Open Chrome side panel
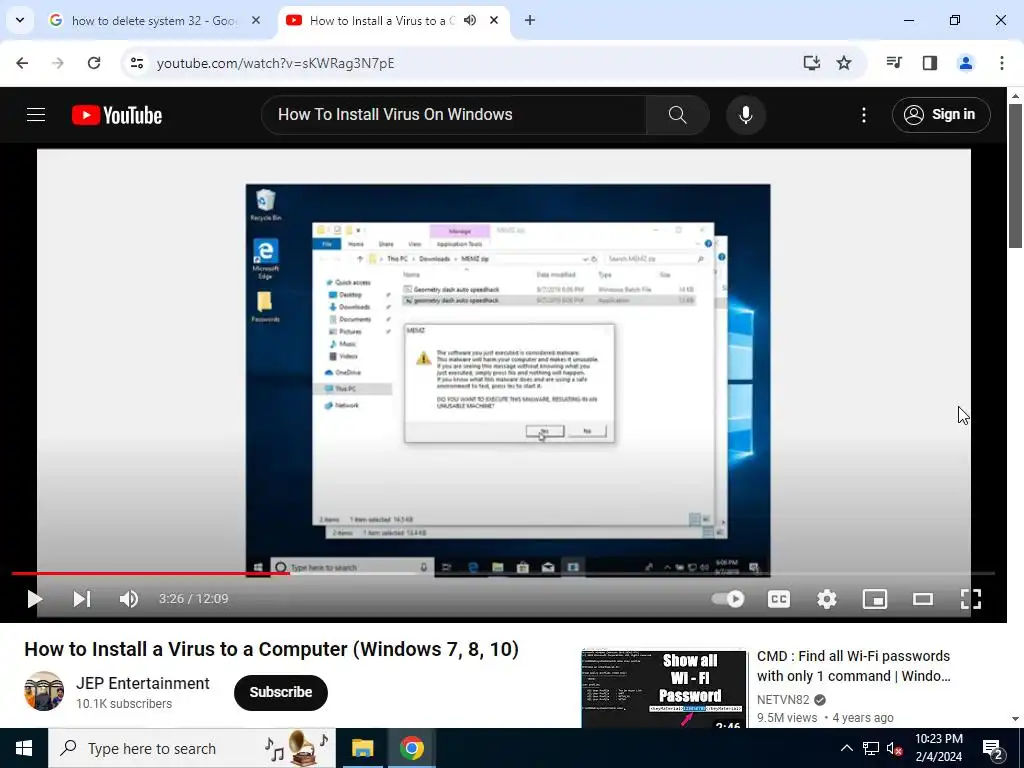Screen dimensions: 1024x768 [x=930, y=63]
